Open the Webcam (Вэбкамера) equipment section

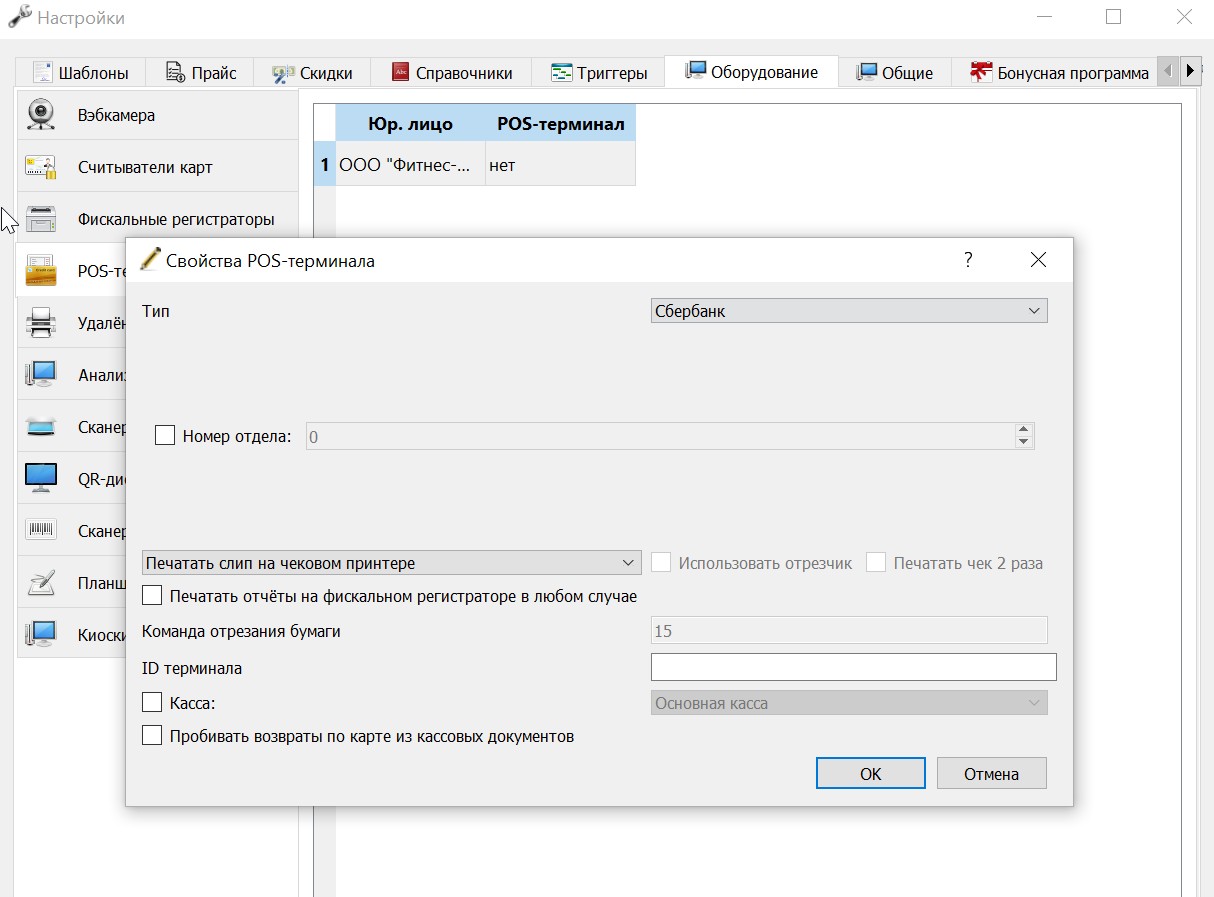pos(157,115)
